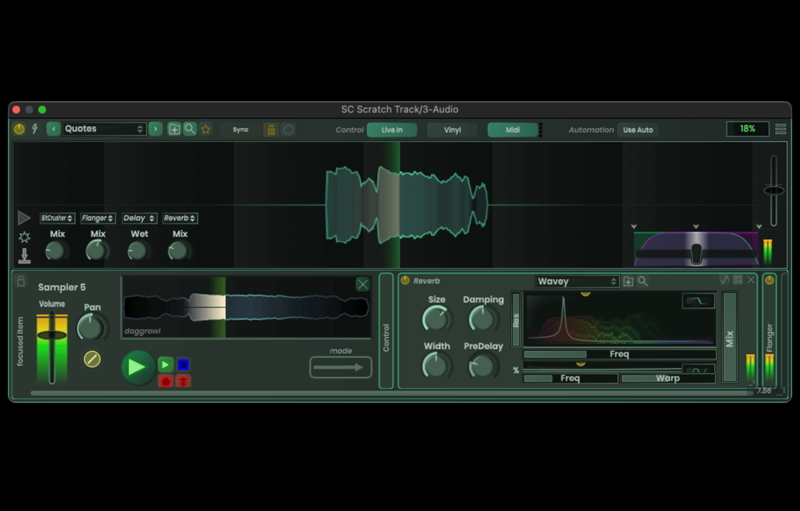Toggle the Reverb power button
This screenshot has width=800, height=511.
405,280
